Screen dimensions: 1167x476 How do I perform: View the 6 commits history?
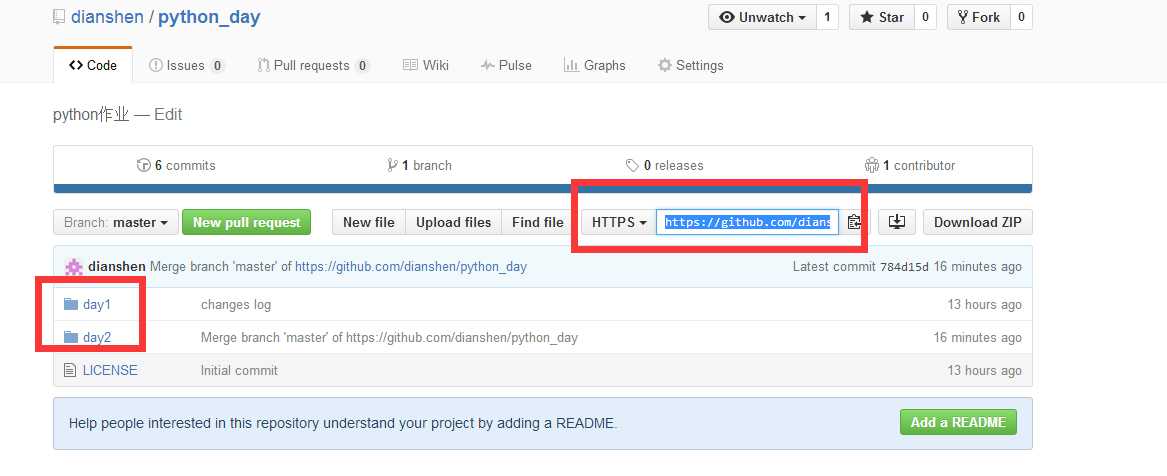tap(176, 165)
